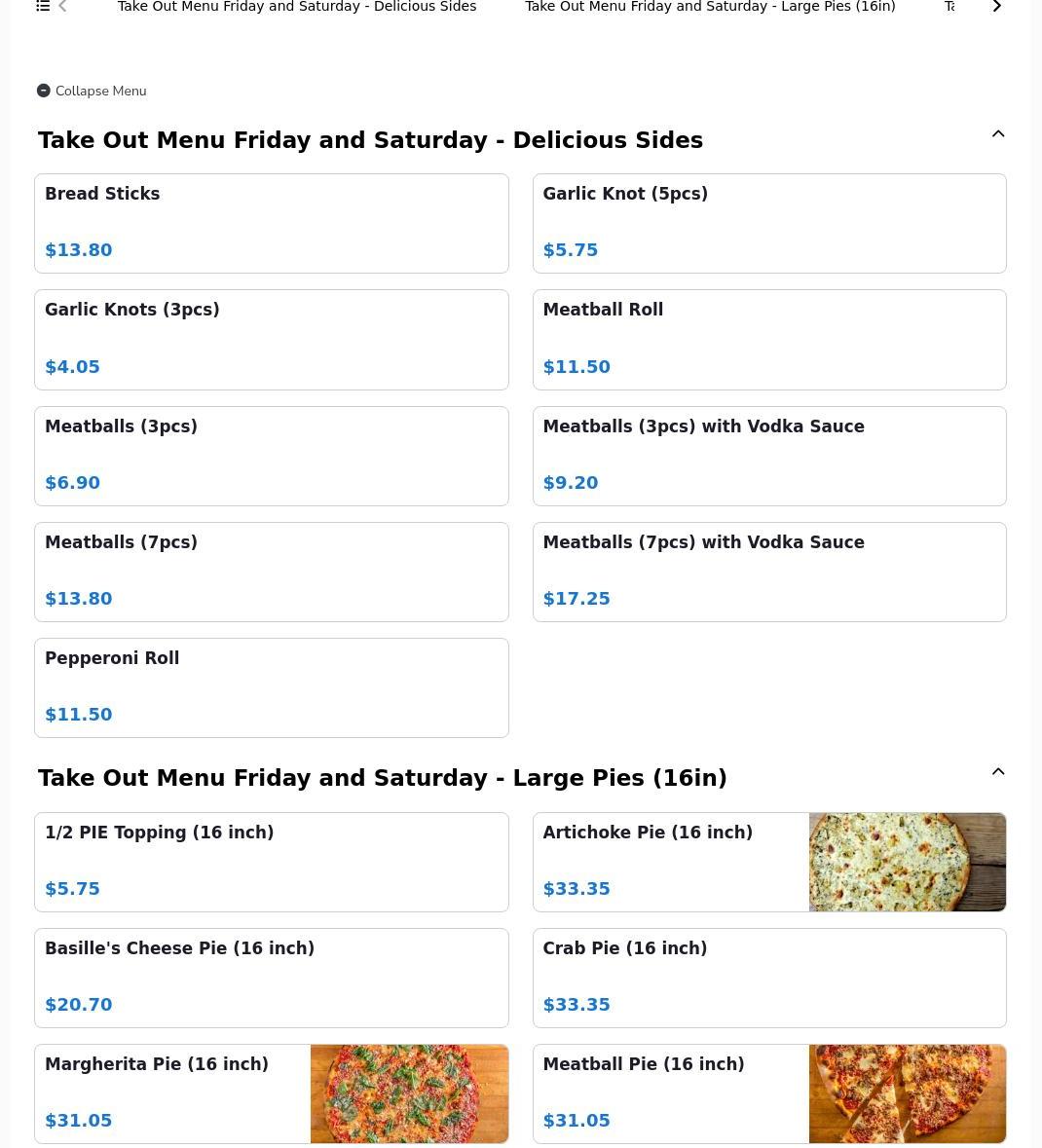
Task: Select the Pepperoni Roll item card
Action: pyautogui.click(x=272, y=688)
